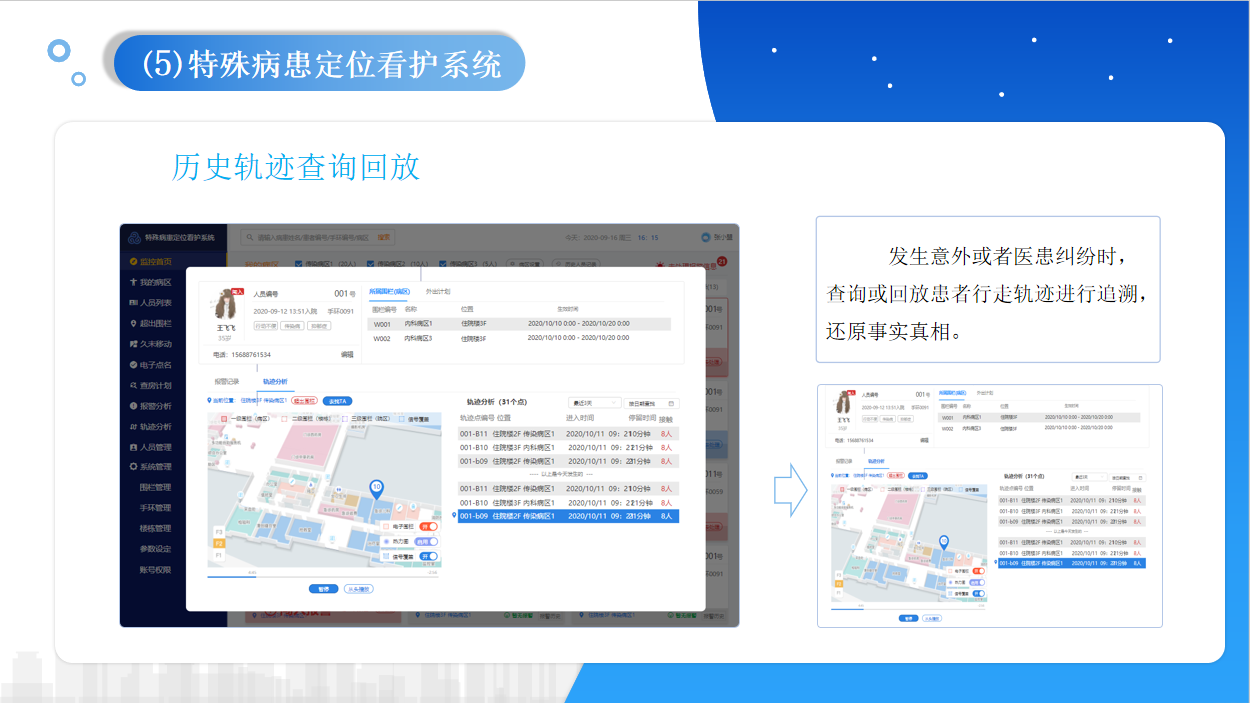This screenshot has height=703, width=1250.
Task: Click the 历史人员记录 button in the header row
Action: (574, 264)
